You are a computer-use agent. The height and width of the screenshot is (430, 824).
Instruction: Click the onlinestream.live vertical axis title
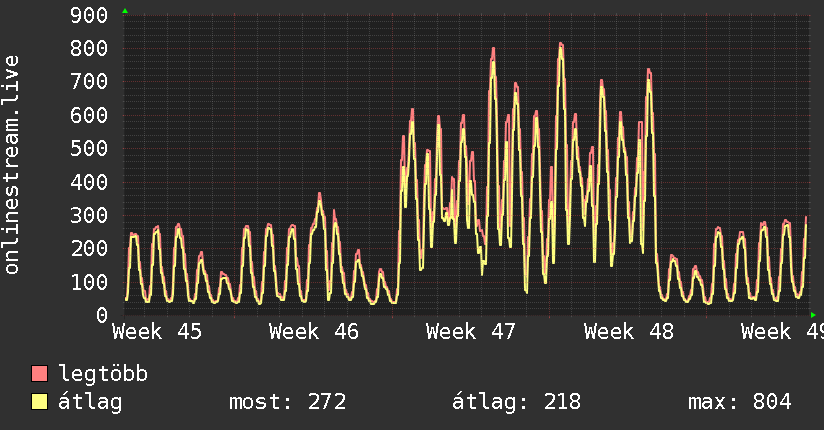(12, 165)
